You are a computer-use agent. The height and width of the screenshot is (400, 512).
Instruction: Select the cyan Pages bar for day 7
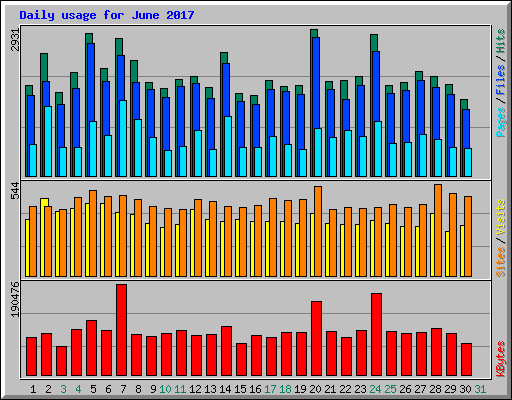123,138
